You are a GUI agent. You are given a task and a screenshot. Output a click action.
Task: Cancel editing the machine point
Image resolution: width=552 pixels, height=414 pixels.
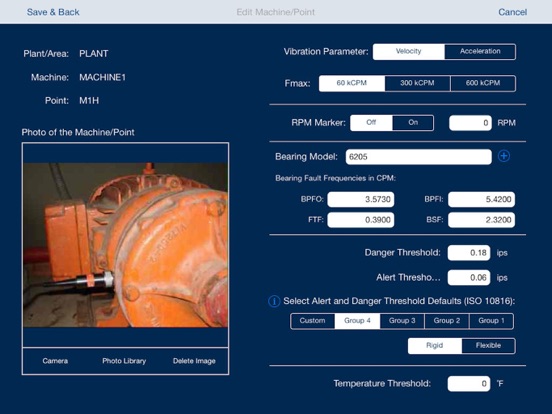pos(513,12)
